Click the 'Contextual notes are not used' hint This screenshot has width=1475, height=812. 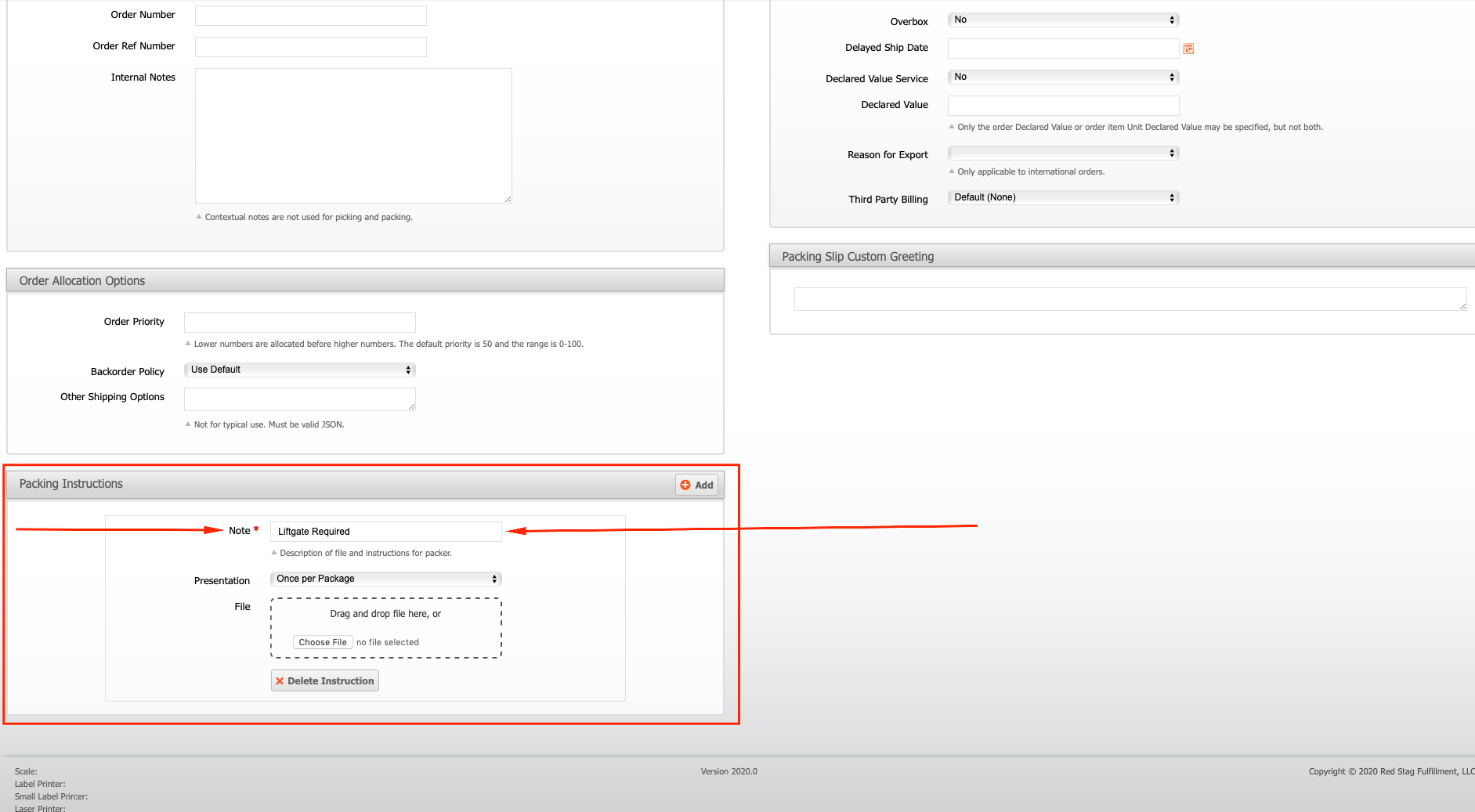tap(309, 217)
